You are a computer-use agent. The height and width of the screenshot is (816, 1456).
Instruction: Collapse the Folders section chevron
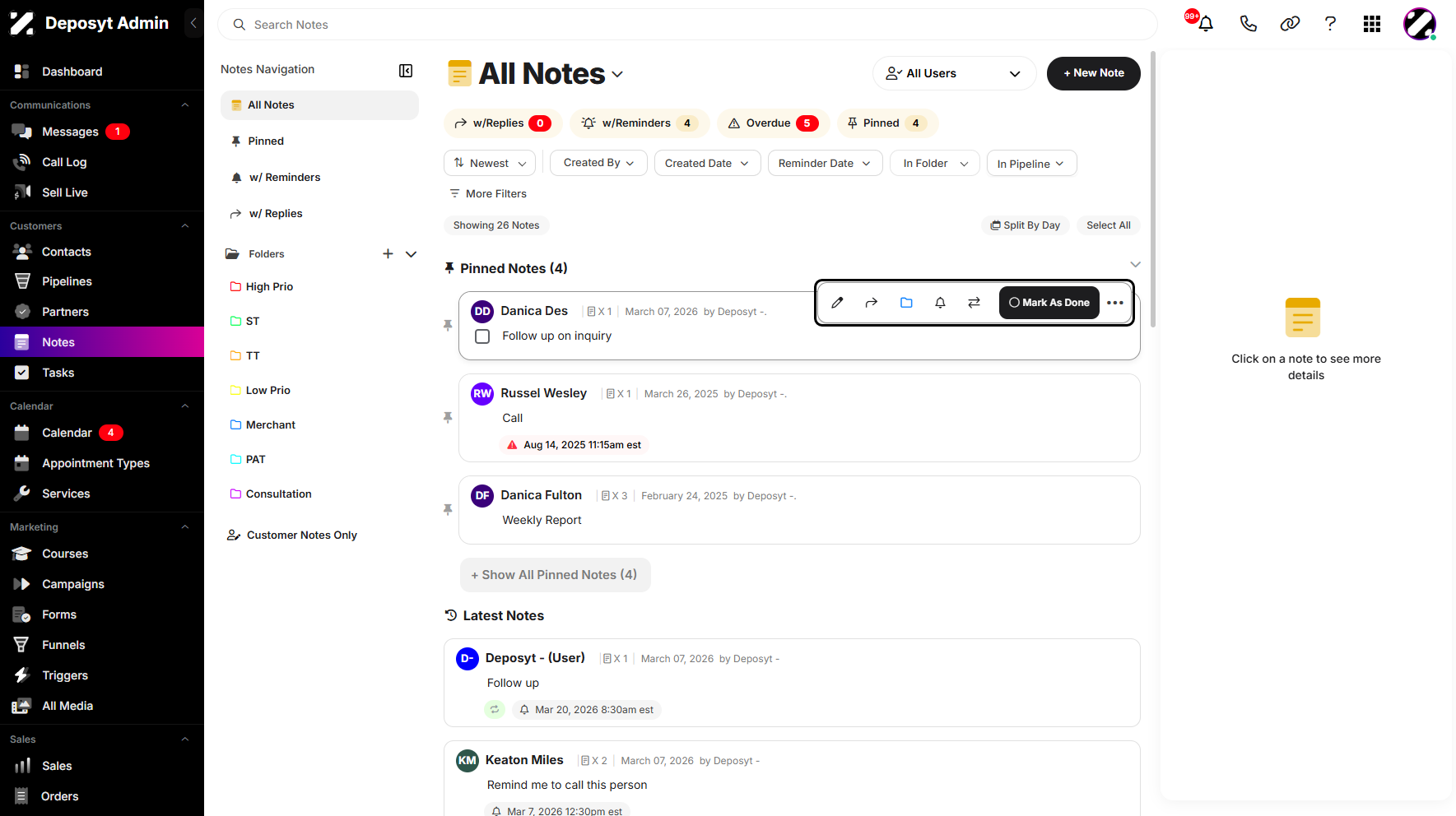click(411, 254)
